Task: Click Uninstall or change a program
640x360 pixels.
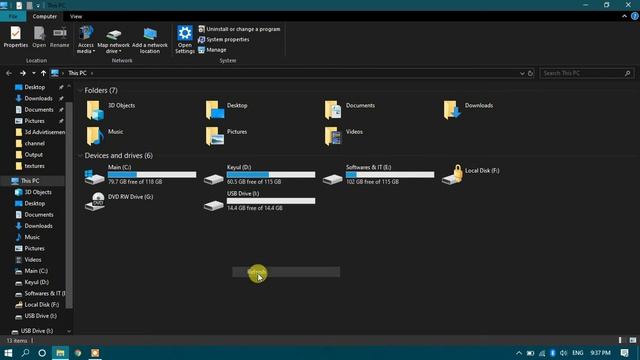Action: click(239, 29)
